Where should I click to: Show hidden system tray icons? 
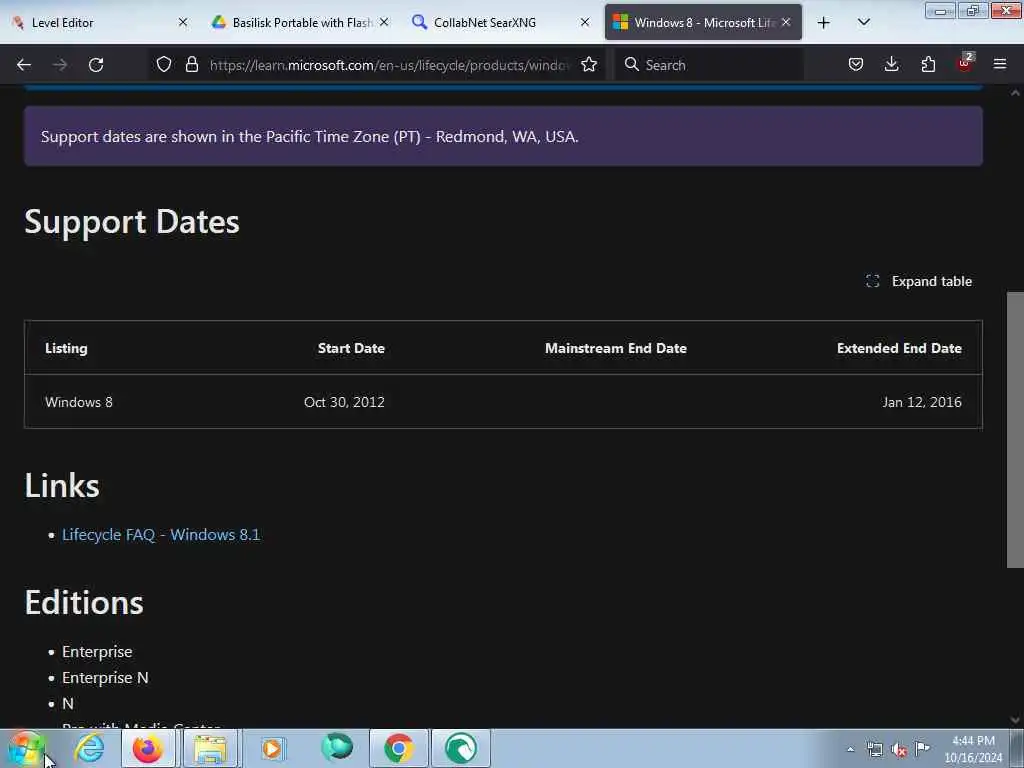[x=850, y=749]
